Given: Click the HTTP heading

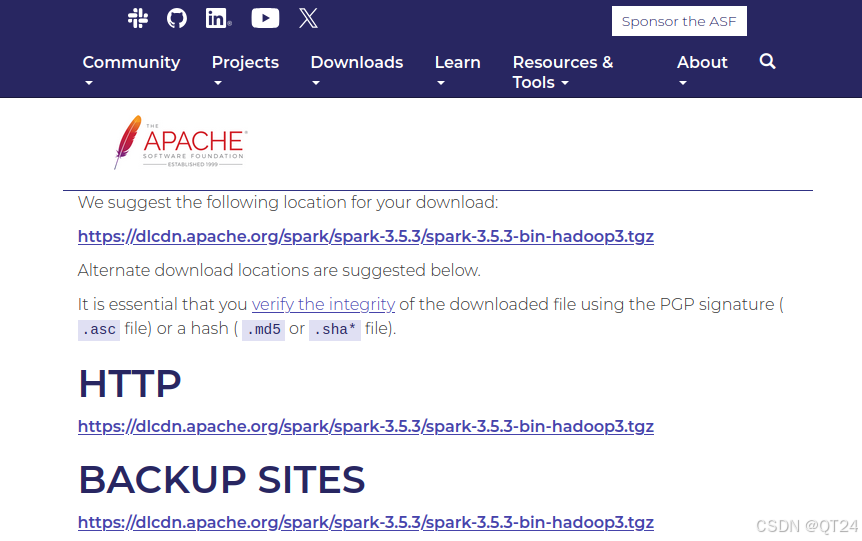Looking at the screenshot, I should [x=130, y=384].
